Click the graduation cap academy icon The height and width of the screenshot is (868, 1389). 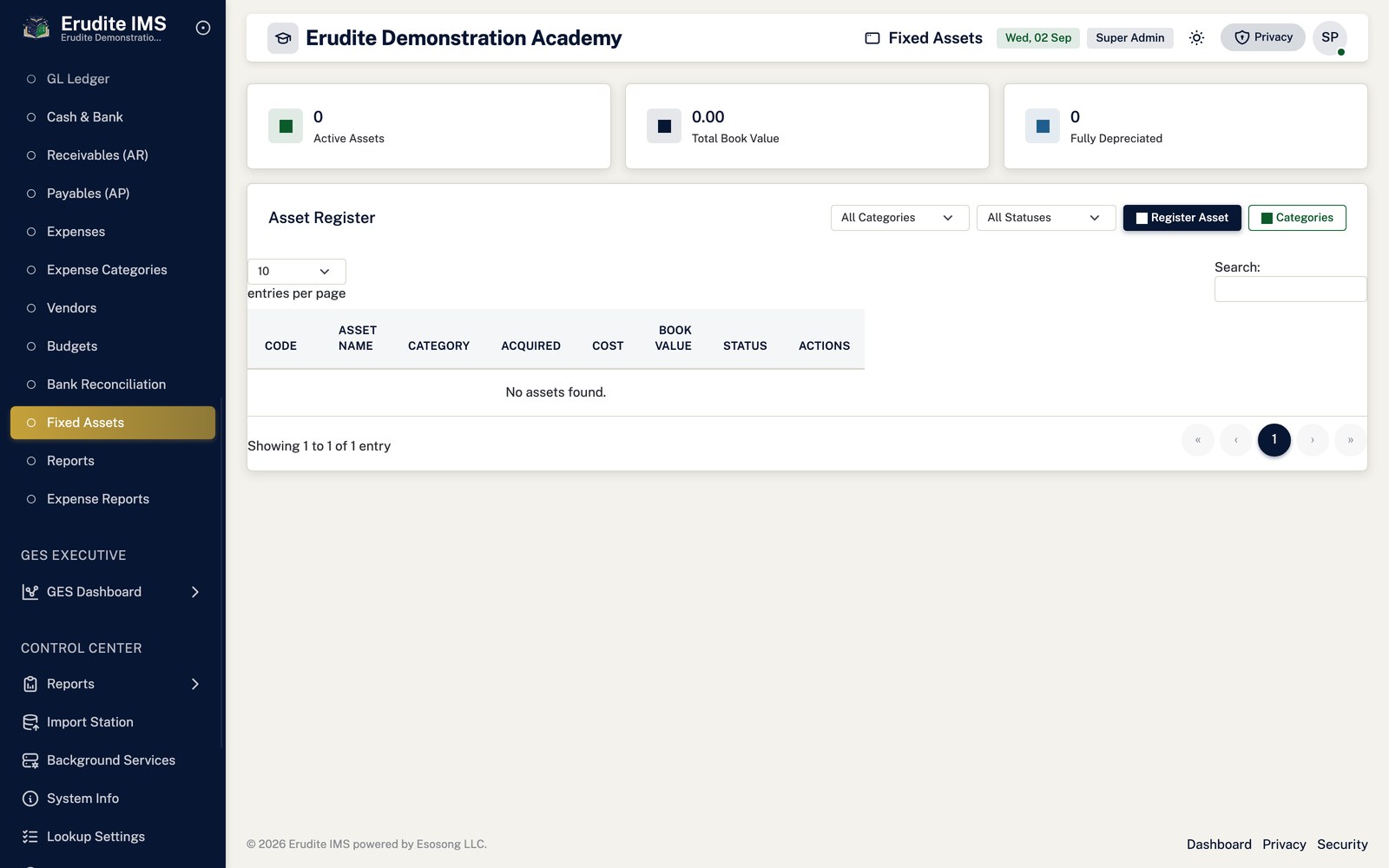[x=283, y=38]
